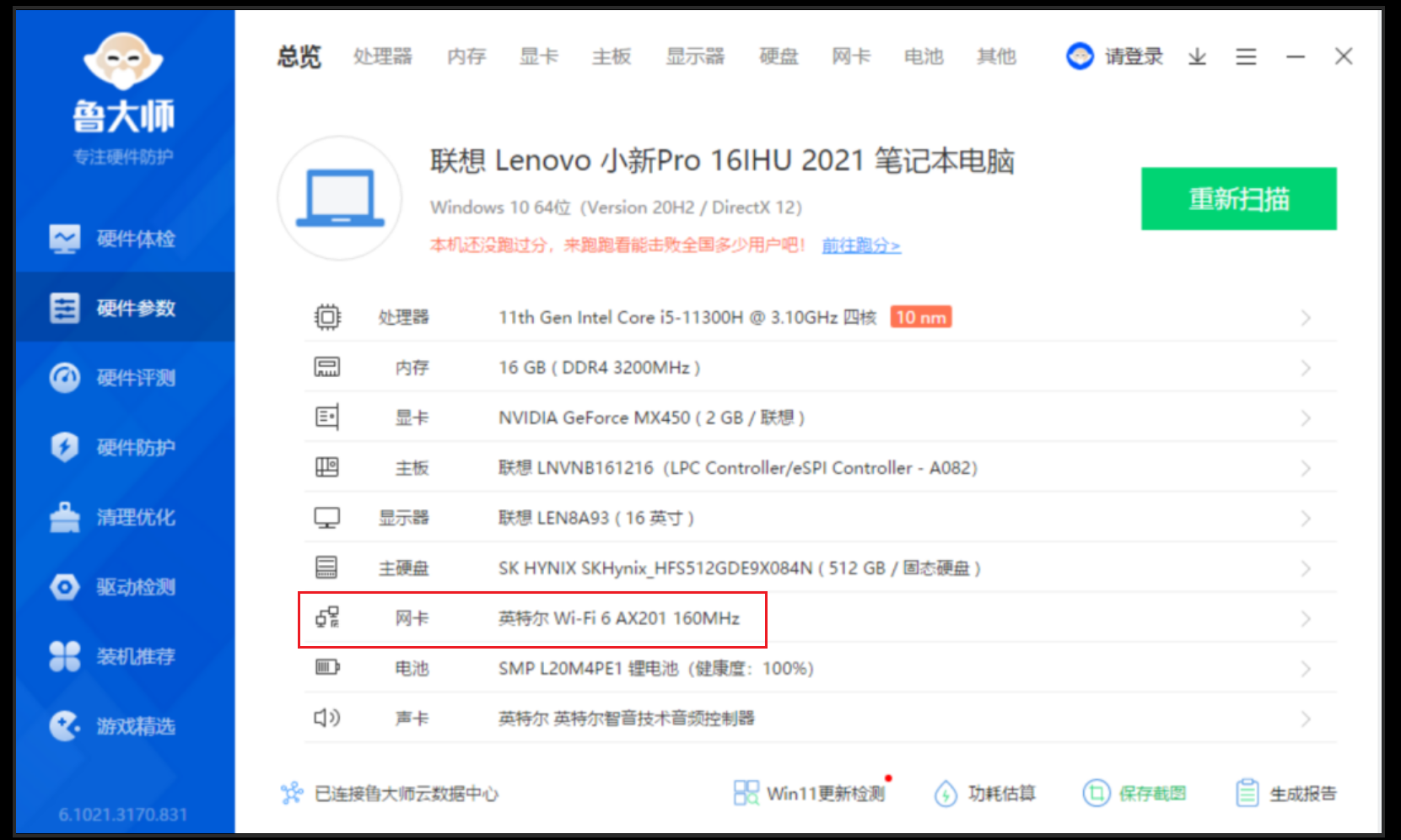Open Win11更新检测 tool
Screen dimensions: 1401x840
pos(810,793)
